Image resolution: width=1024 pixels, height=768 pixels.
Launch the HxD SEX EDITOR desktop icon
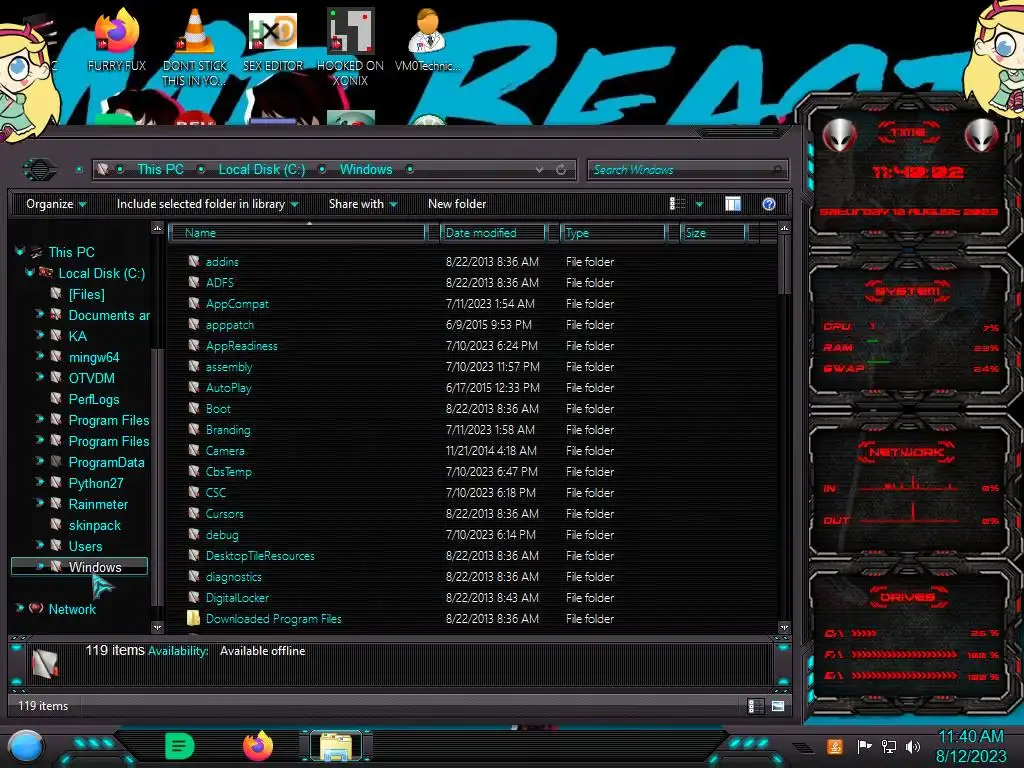click(273, 39)
